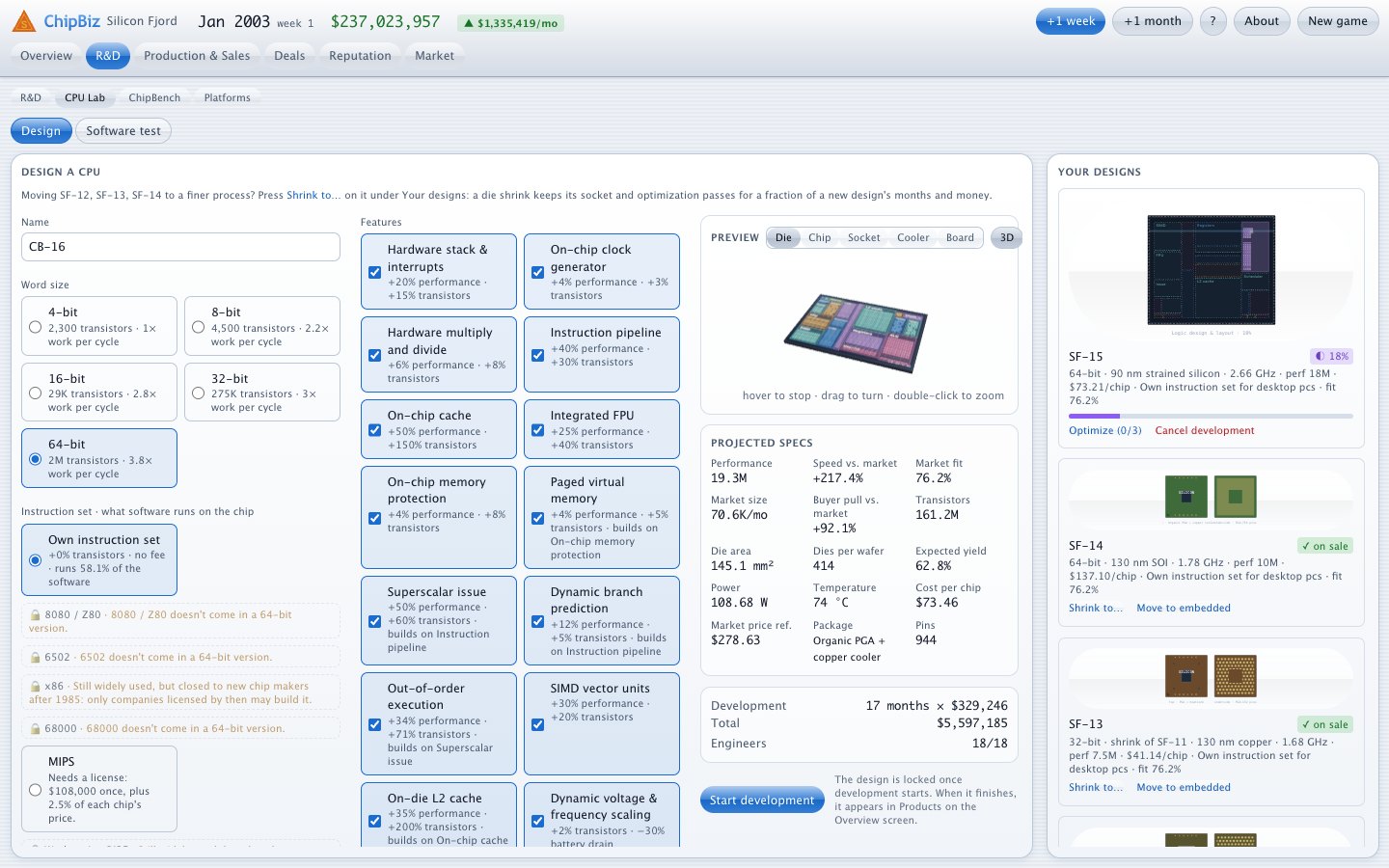This screenshot has width=1389, height=868.
Task: Uncheck the Integrated FPU checkbox
Action: pos(537,430)
